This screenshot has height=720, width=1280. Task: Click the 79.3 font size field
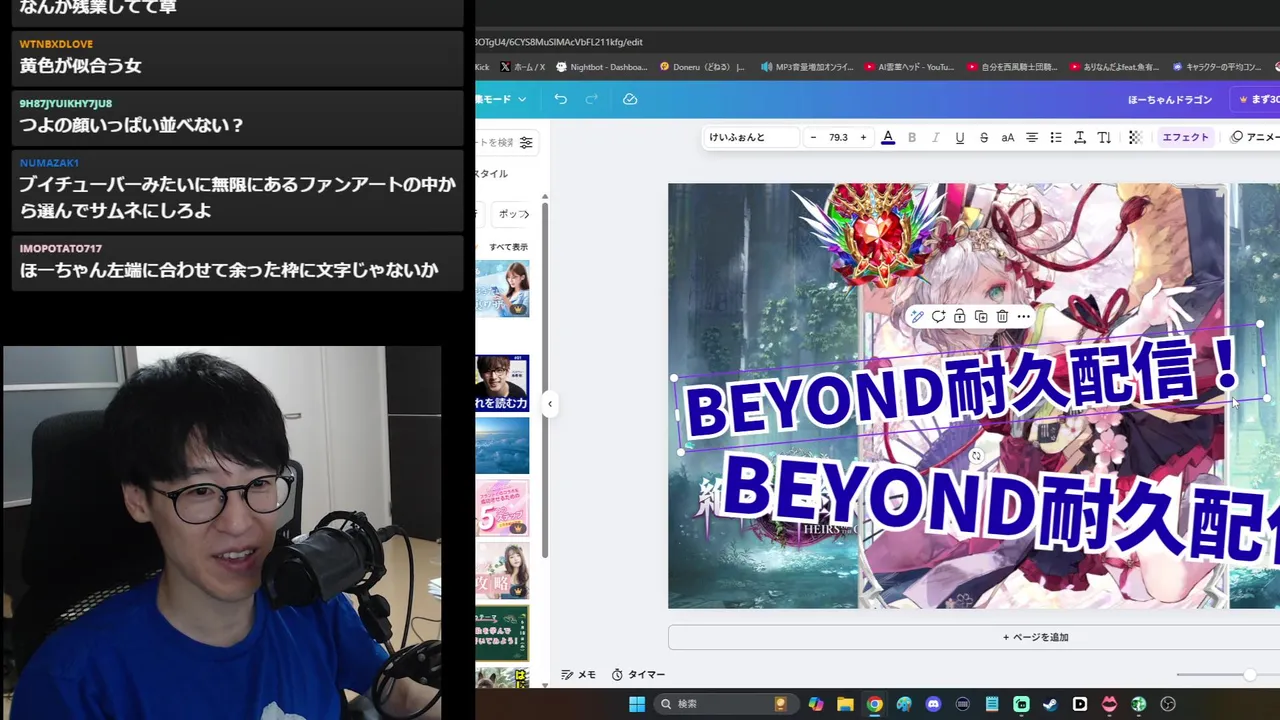coord(838,137)
